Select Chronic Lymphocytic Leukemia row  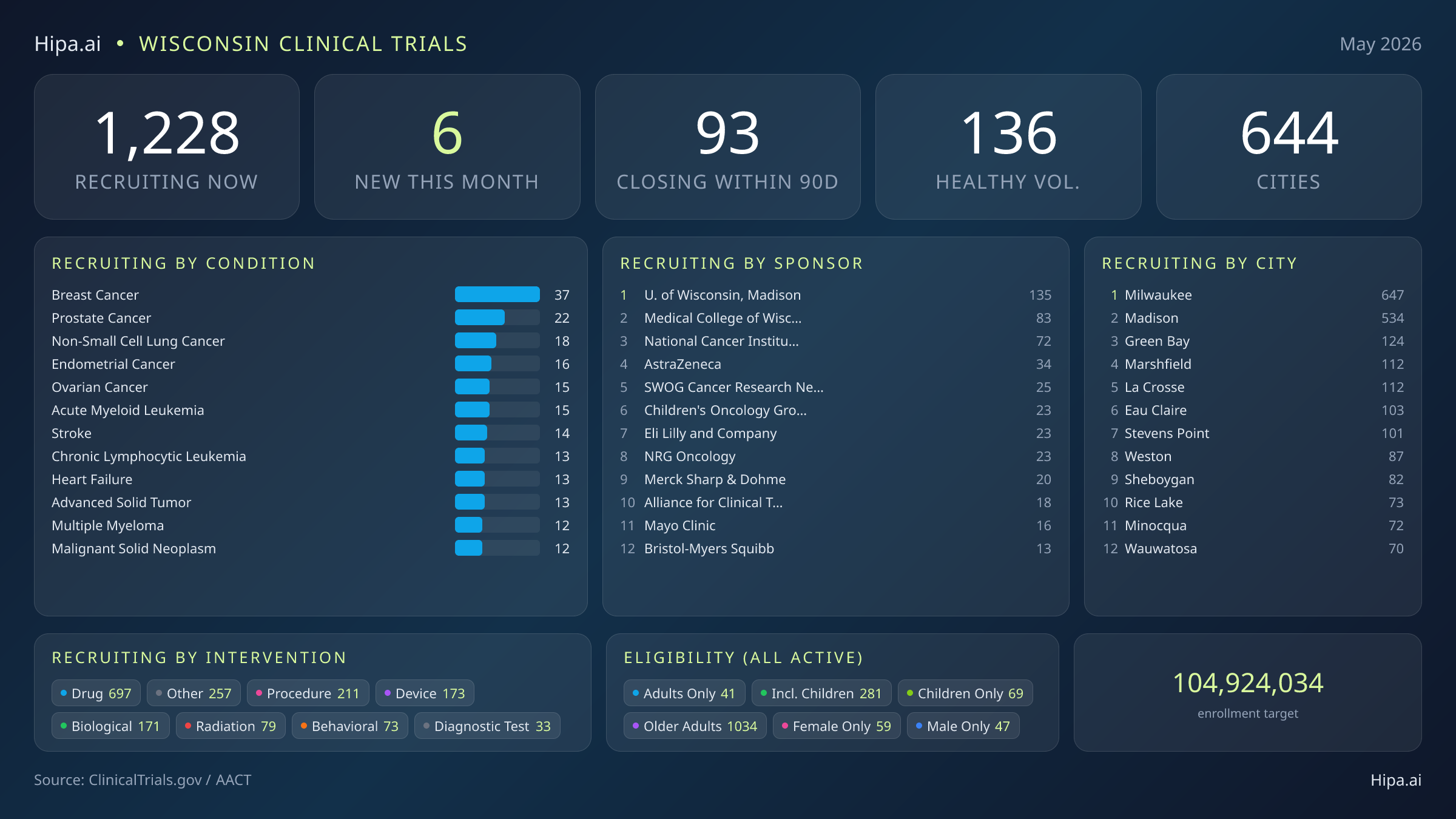tap(311, 456)
